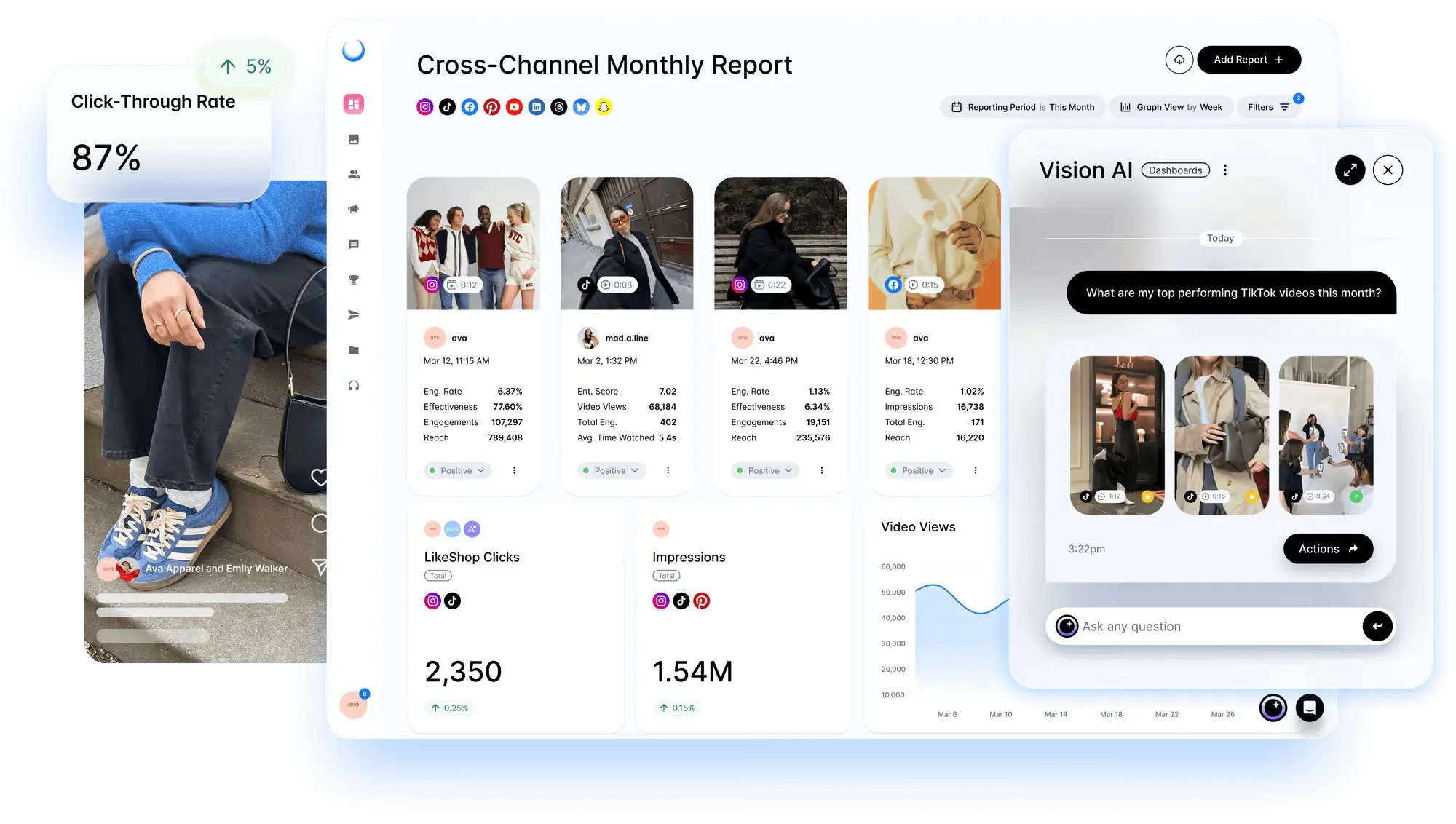Click the Video Views chart title
Viewport: 1456px width, 824px height.
[918, 527]
